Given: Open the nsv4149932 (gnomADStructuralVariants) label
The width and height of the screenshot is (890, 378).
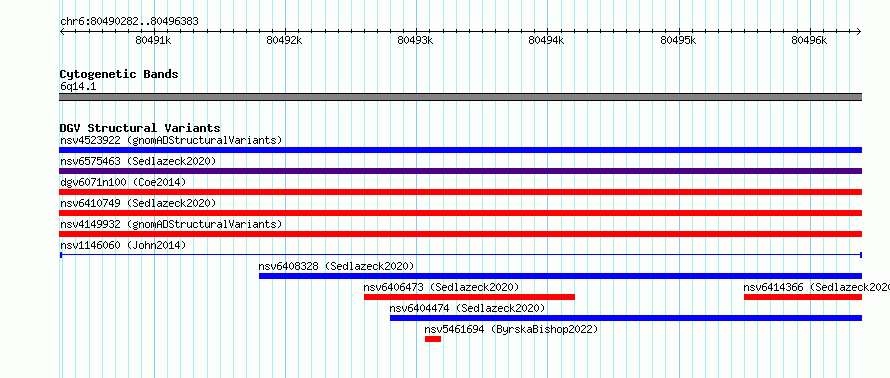Looking at the screenshot, I should tap(171, 224).
